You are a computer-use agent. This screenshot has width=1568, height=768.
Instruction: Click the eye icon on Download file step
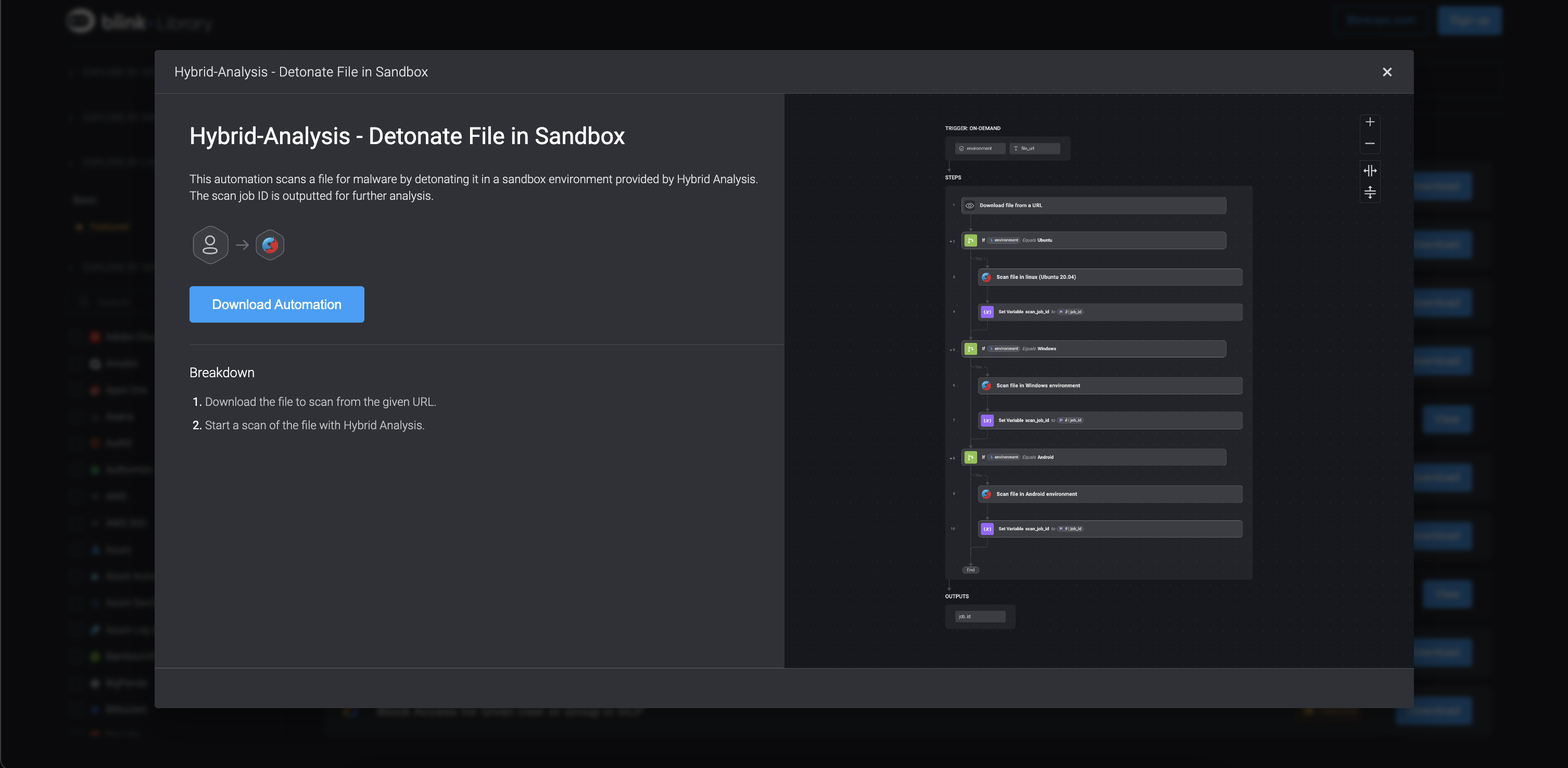[x=970, y=206]
